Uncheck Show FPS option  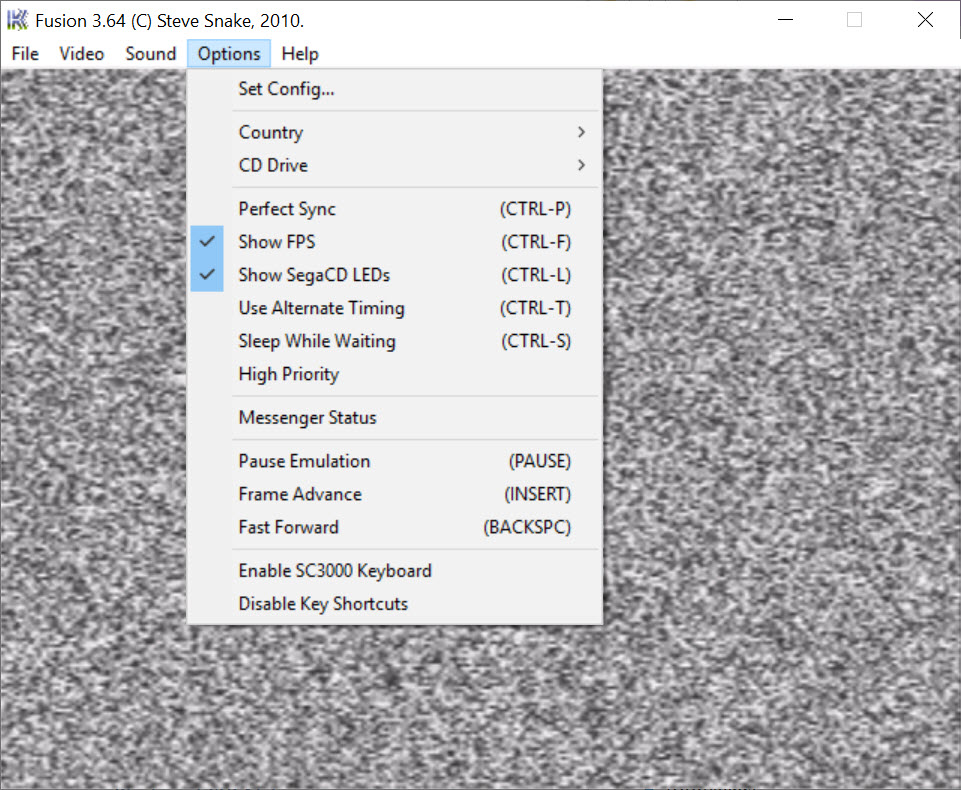click(x=395, y=242)
